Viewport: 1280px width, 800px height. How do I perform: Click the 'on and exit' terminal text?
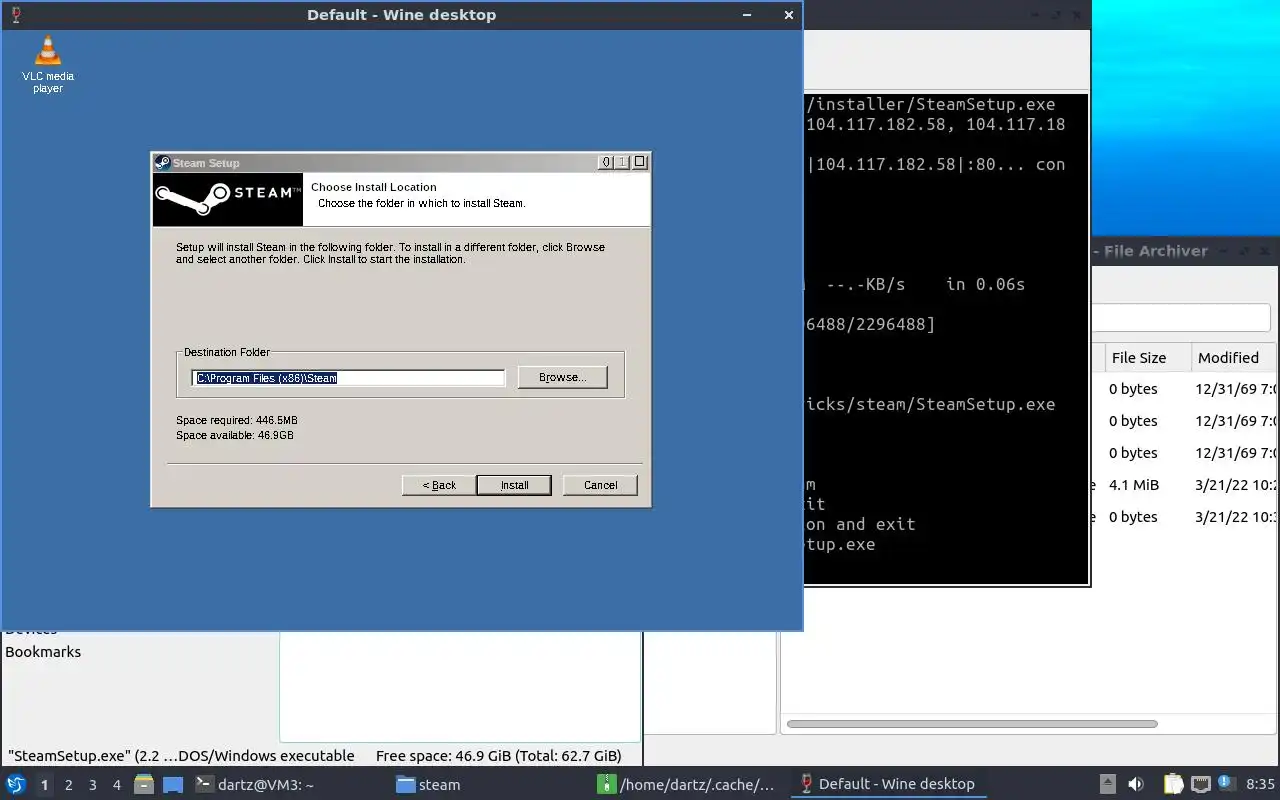(x=861, y=524)
